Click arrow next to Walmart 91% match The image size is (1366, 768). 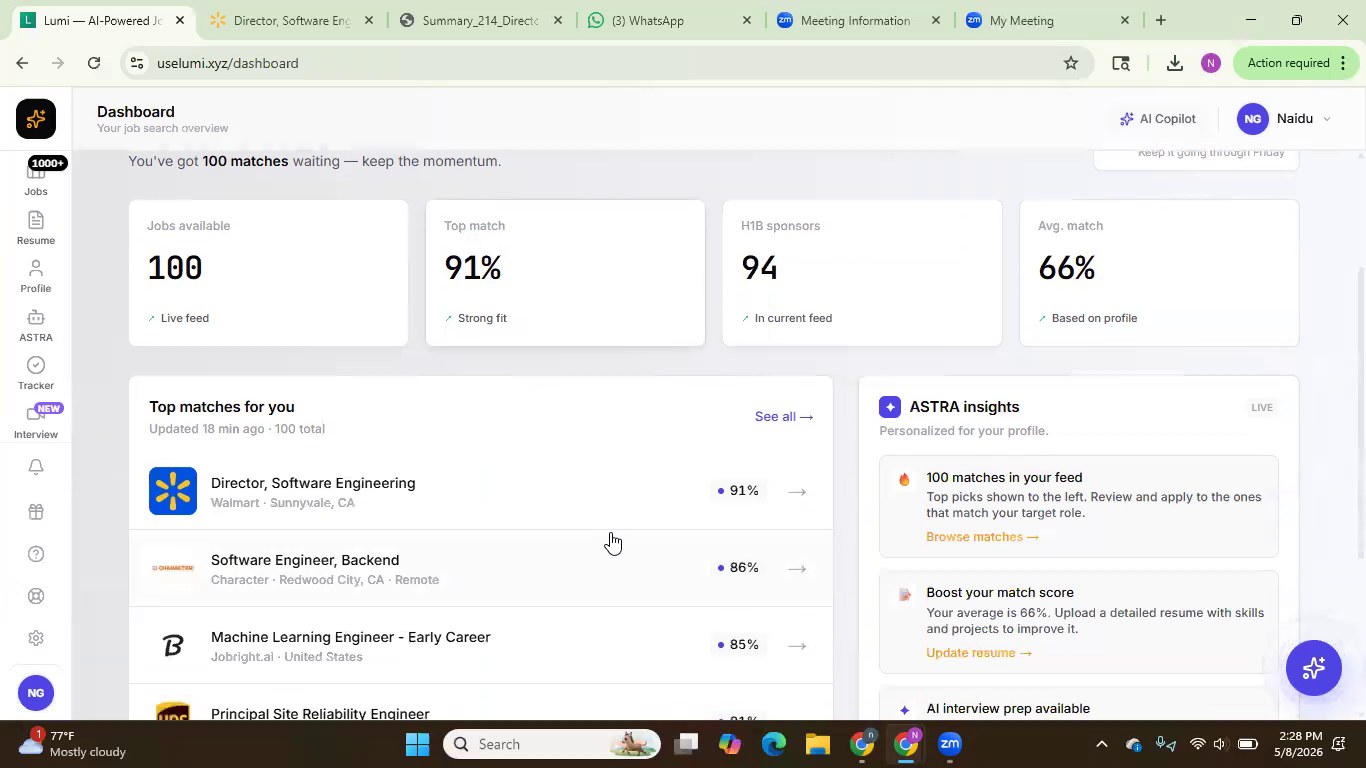(797, 492)
